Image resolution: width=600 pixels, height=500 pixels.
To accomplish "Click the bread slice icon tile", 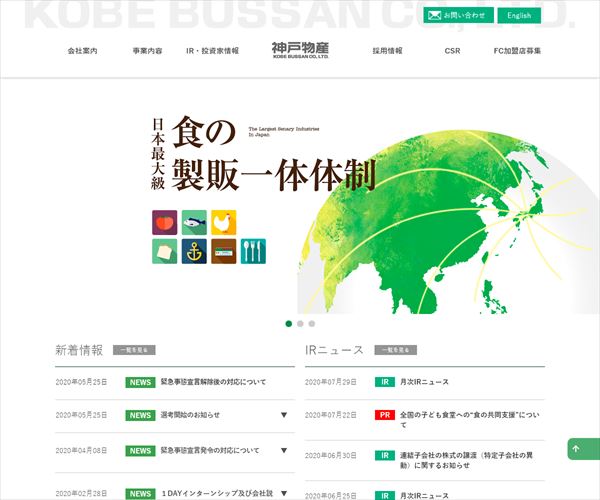I will 165,251.
